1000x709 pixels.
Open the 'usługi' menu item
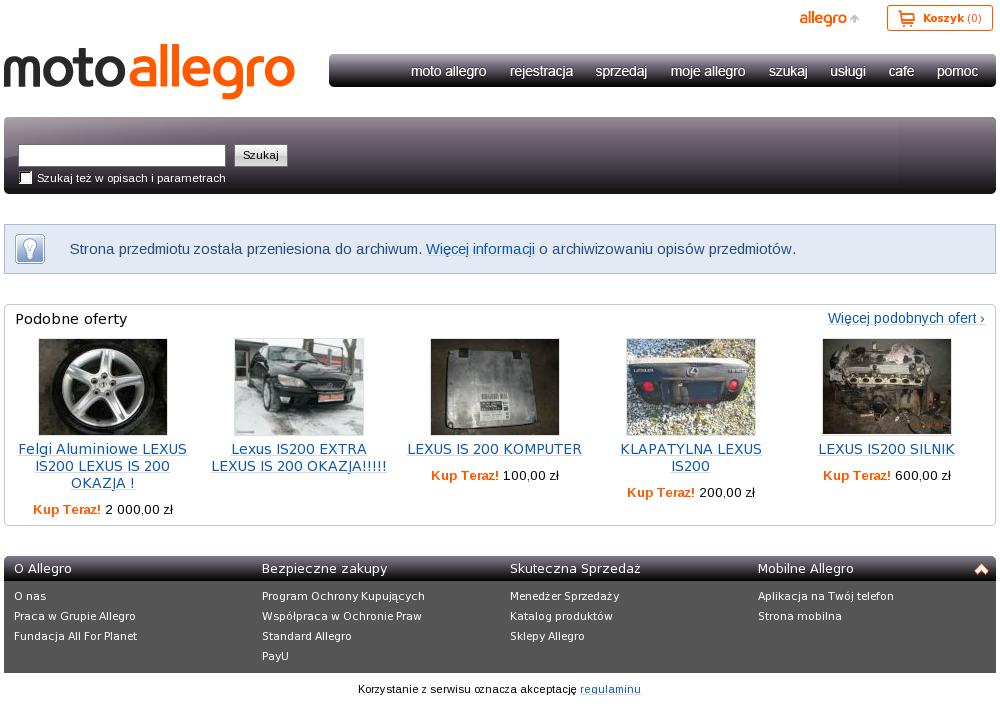click(848, 71)
